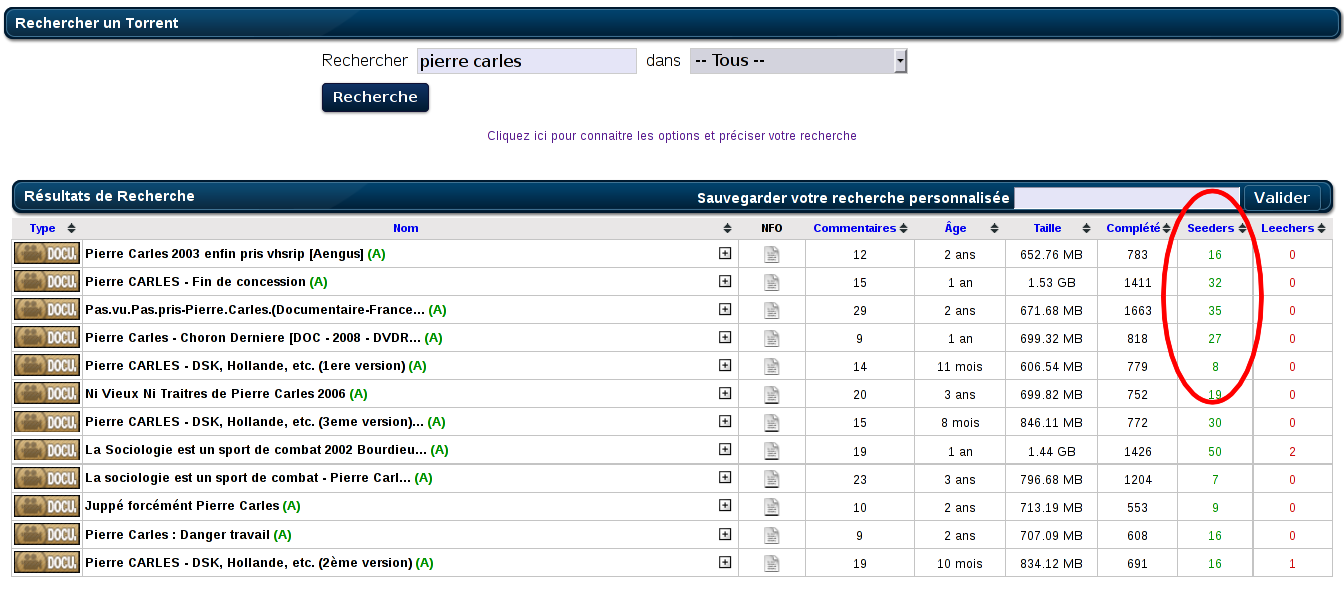View NFO for DSK, Hollande (1ere version)

(771, 366)
